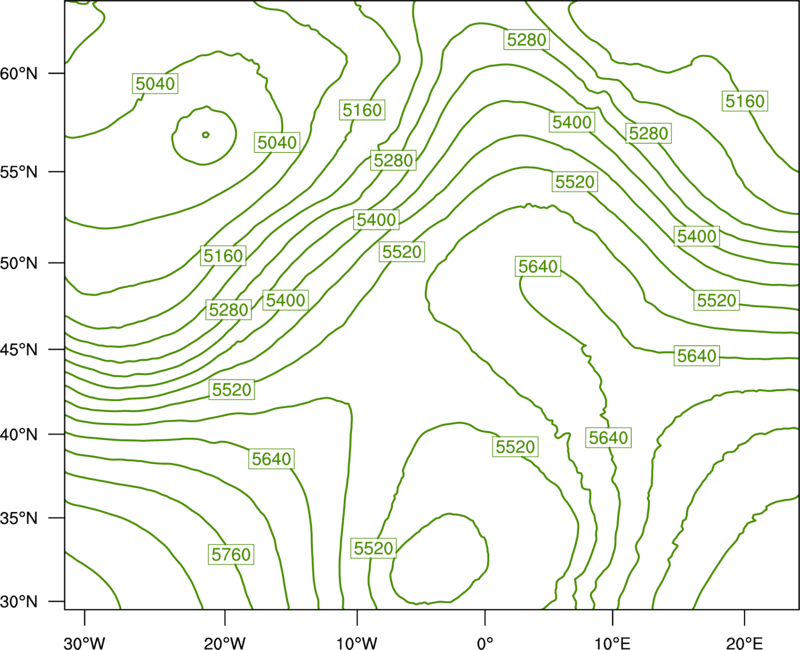Select the 30°W longitude label
Image resolution: width=800 pixels, height=650 pixels.
85,643
